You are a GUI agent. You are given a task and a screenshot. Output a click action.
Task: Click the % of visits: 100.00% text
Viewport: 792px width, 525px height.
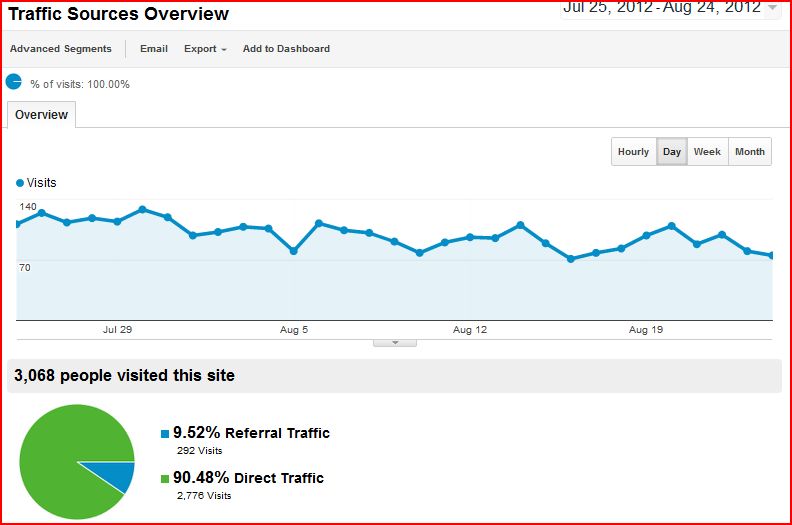pos(80,84)
